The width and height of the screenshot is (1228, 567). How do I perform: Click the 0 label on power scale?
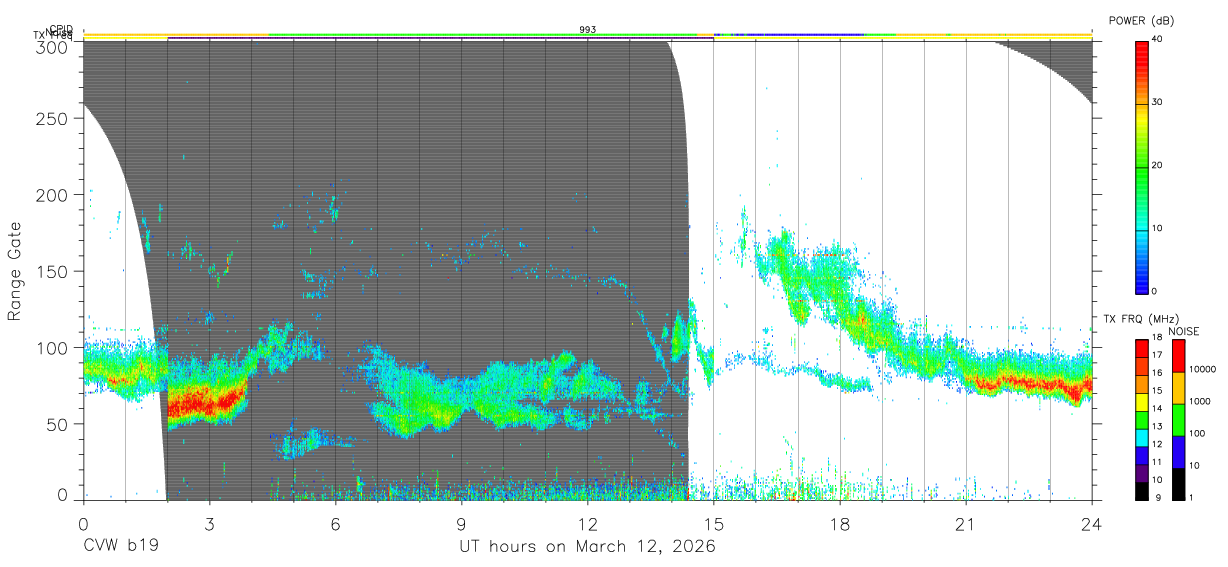tap(1153, 291)
